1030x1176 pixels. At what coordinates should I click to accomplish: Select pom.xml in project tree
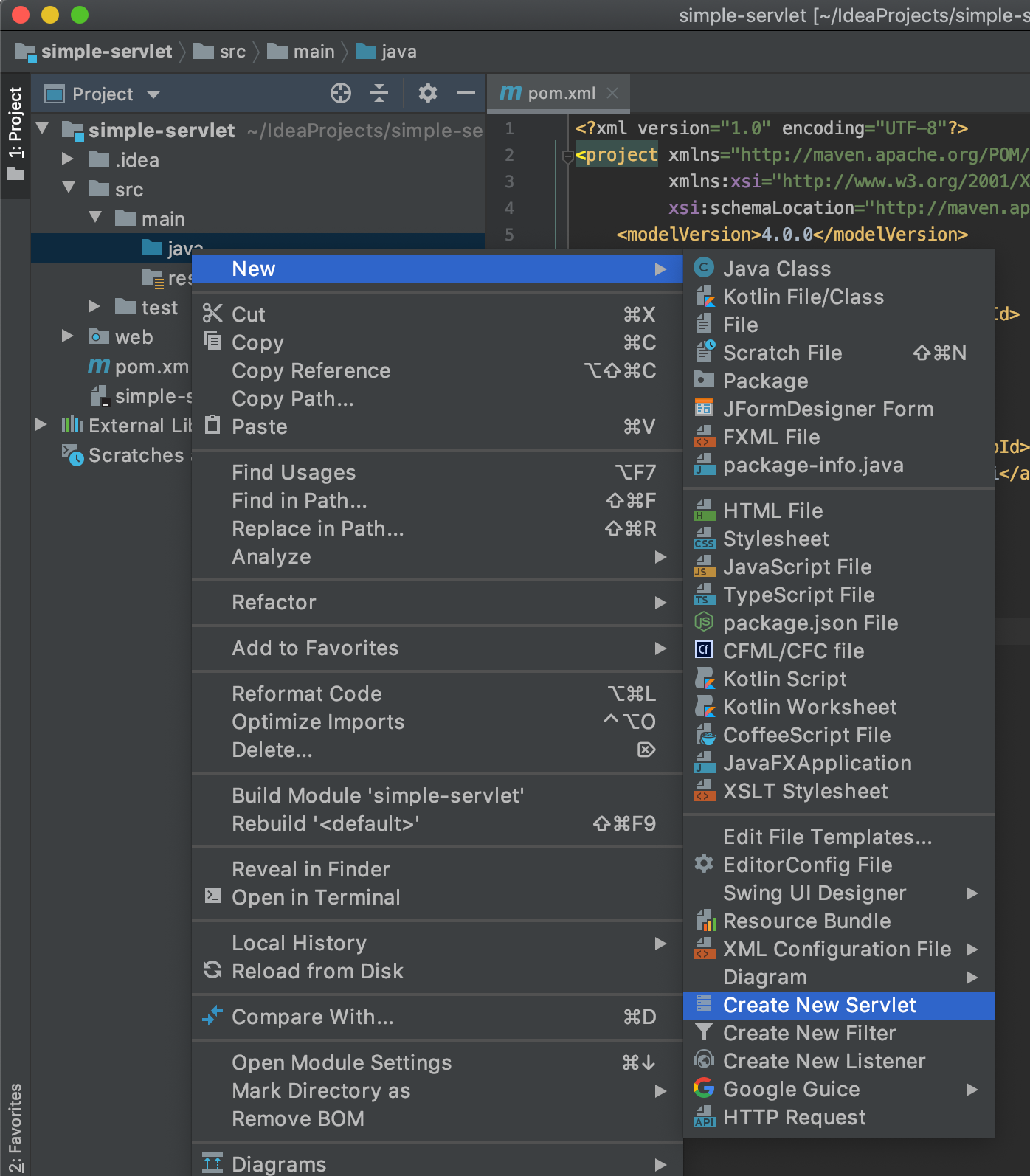139,366
